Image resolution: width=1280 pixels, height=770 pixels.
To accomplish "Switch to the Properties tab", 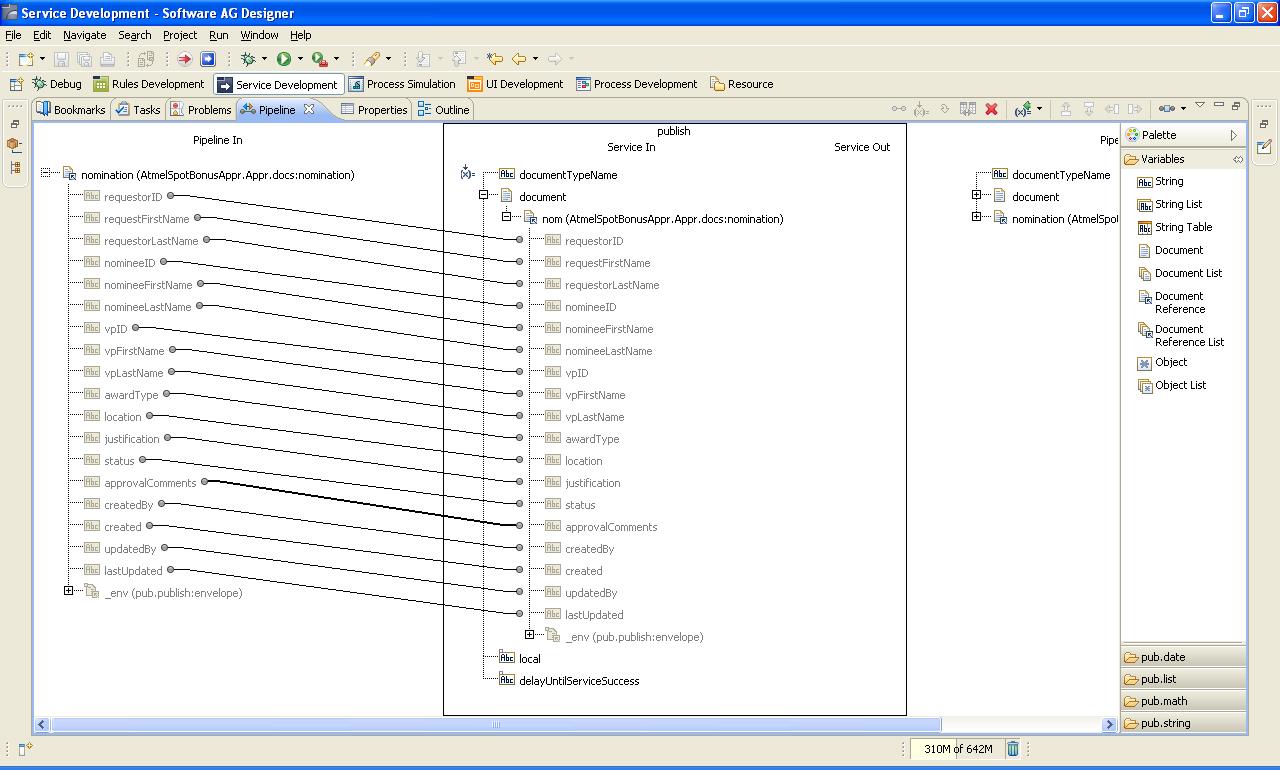I will point(374,110).
